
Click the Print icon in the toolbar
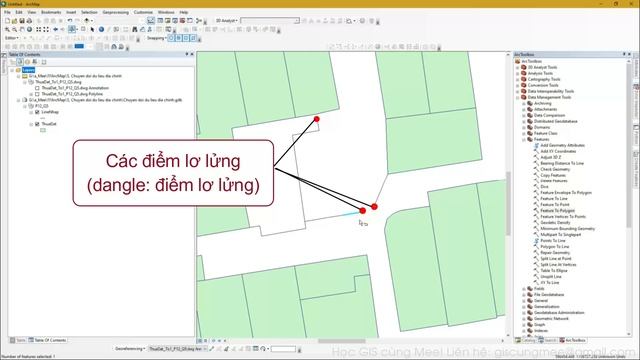(x=29, y=20)
